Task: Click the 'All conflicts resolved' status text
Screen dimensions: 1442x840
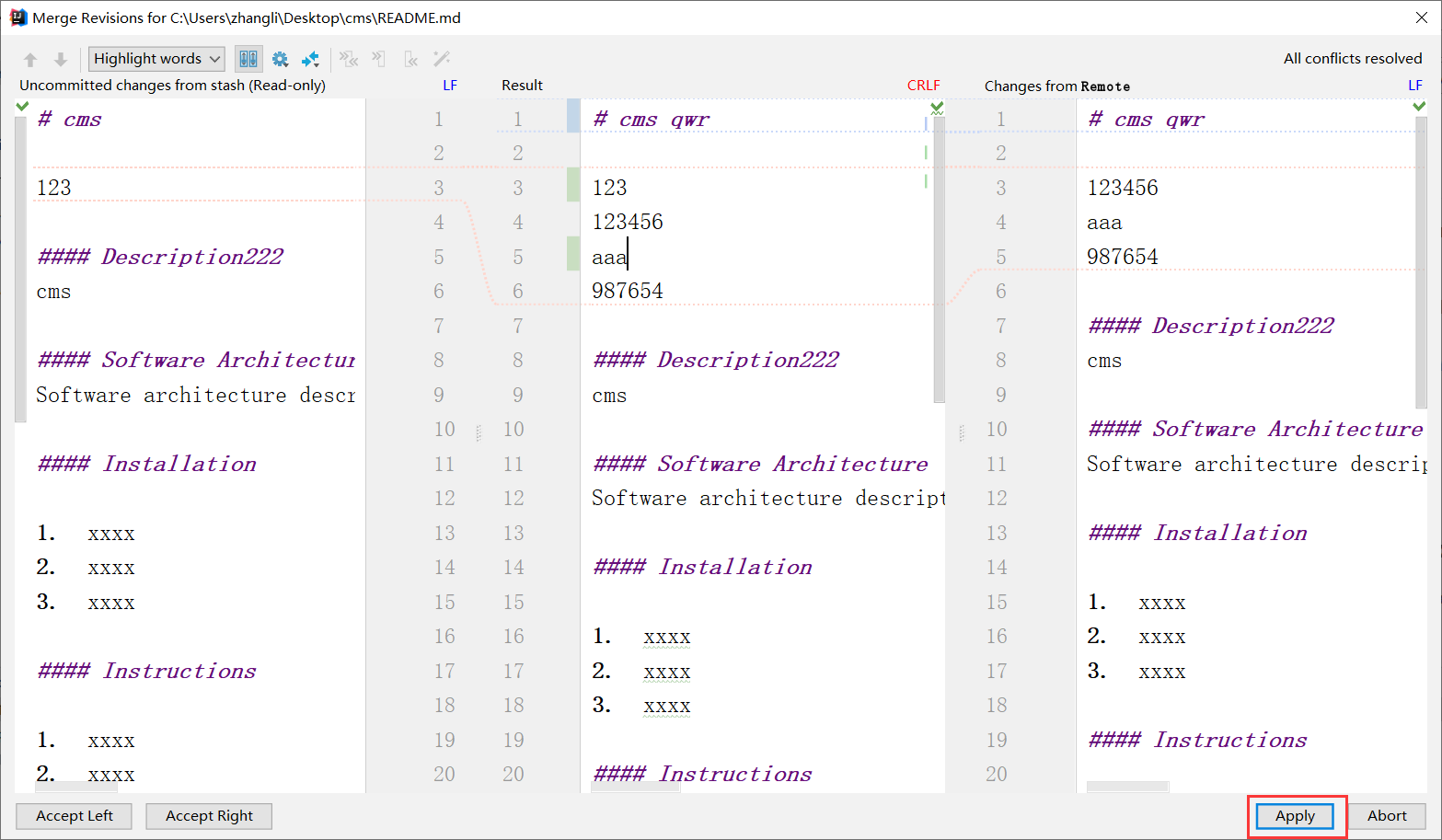Action: (x=1353, y=58)
